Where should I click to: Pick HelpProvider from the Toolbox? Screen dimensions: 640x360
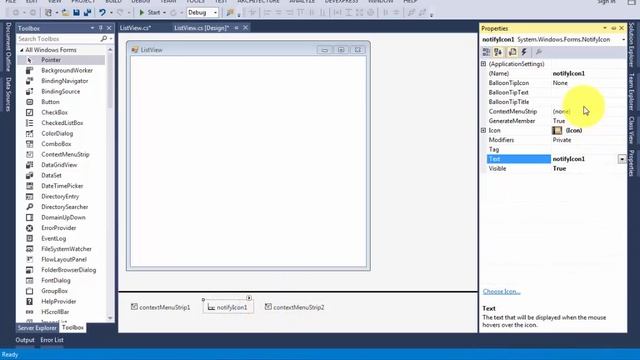61,302
